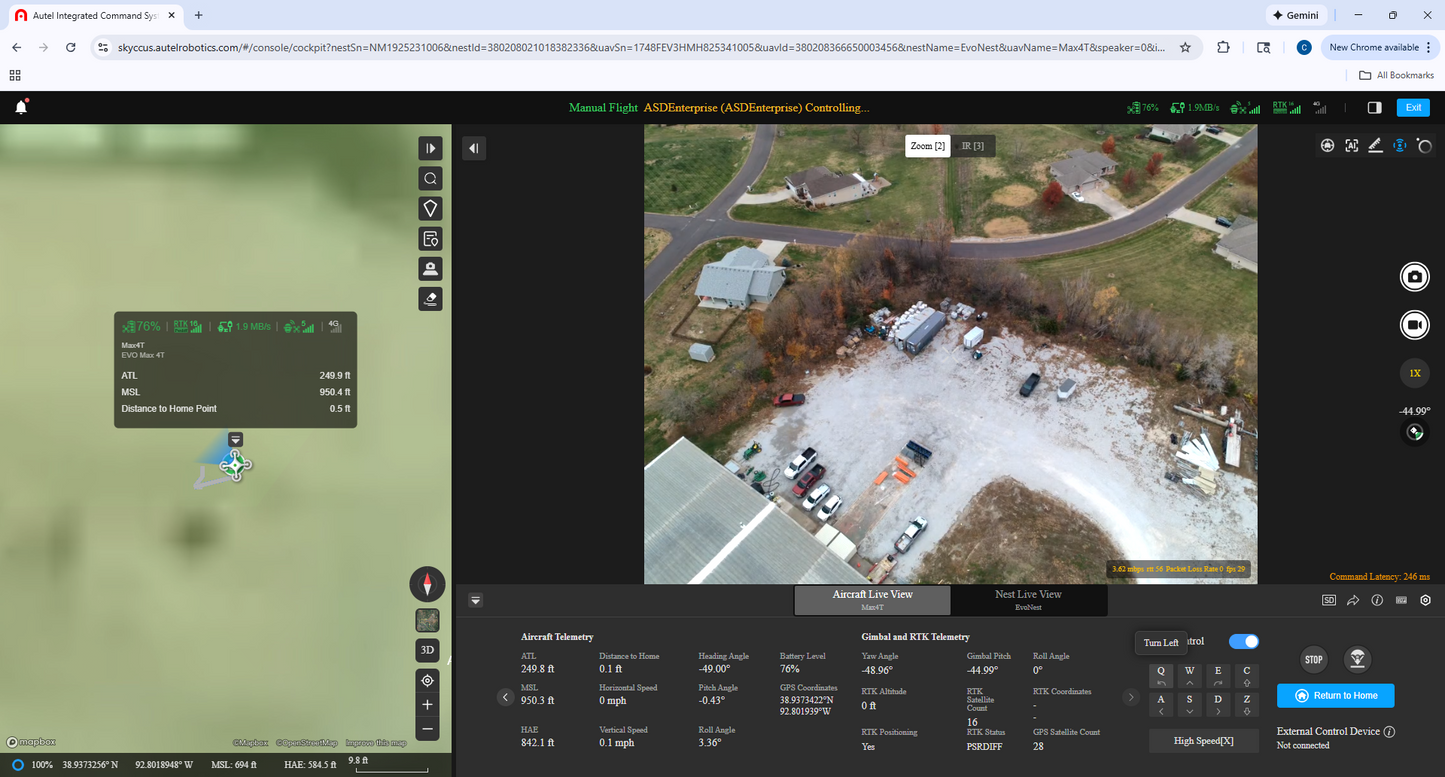1445x777 pixels.
Task: Toggle the split-screen layout icon near Exit
Action: coord(1374,108)
